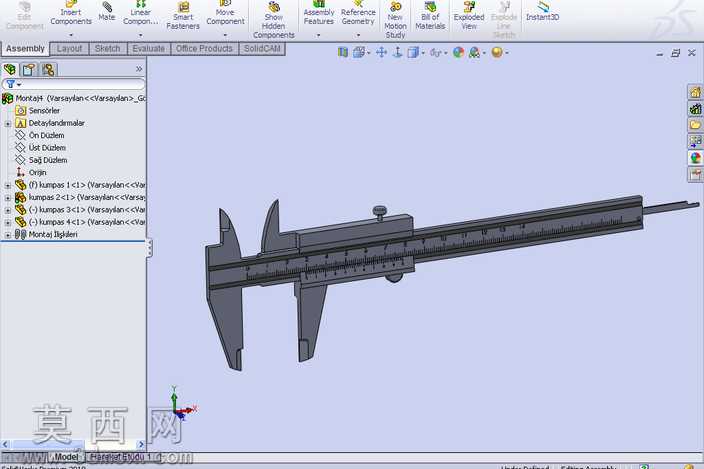Open the File Explorer task pane icon
Image resolution: width=704 pixels, height=469 pixels.
click(695, 125)
